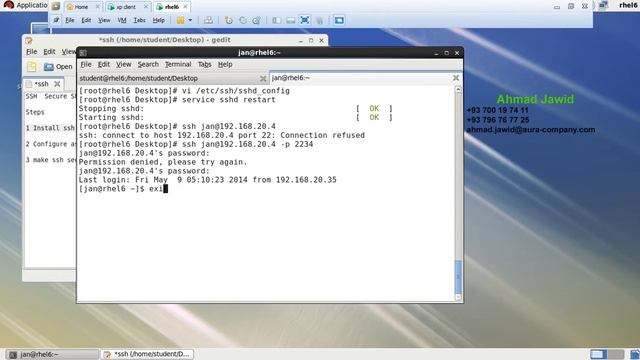
Task: Open the terminal File menu
Action: (x=86, y=64)
